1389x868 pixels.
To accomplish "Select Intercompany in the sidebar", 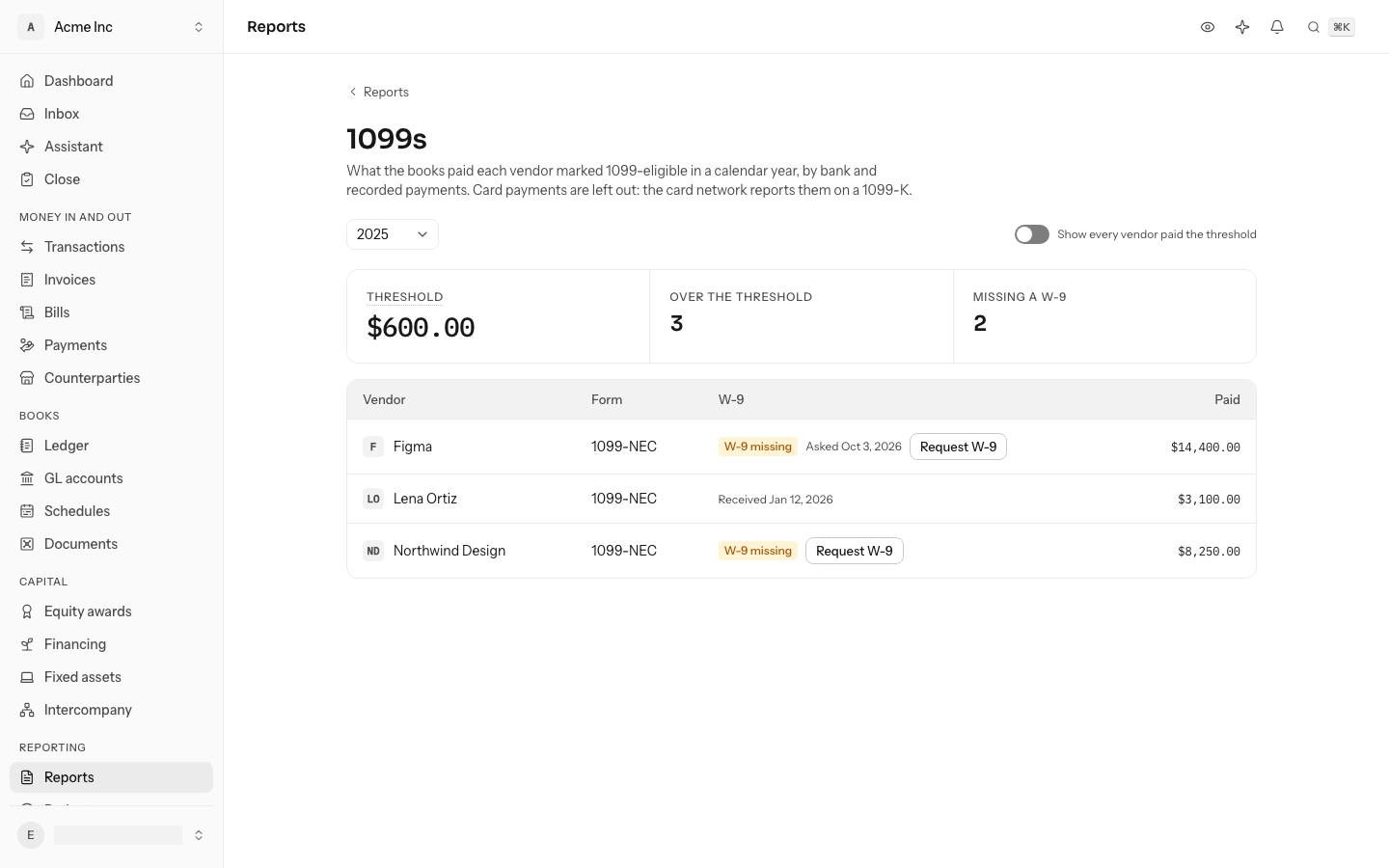I will point(112,710).
